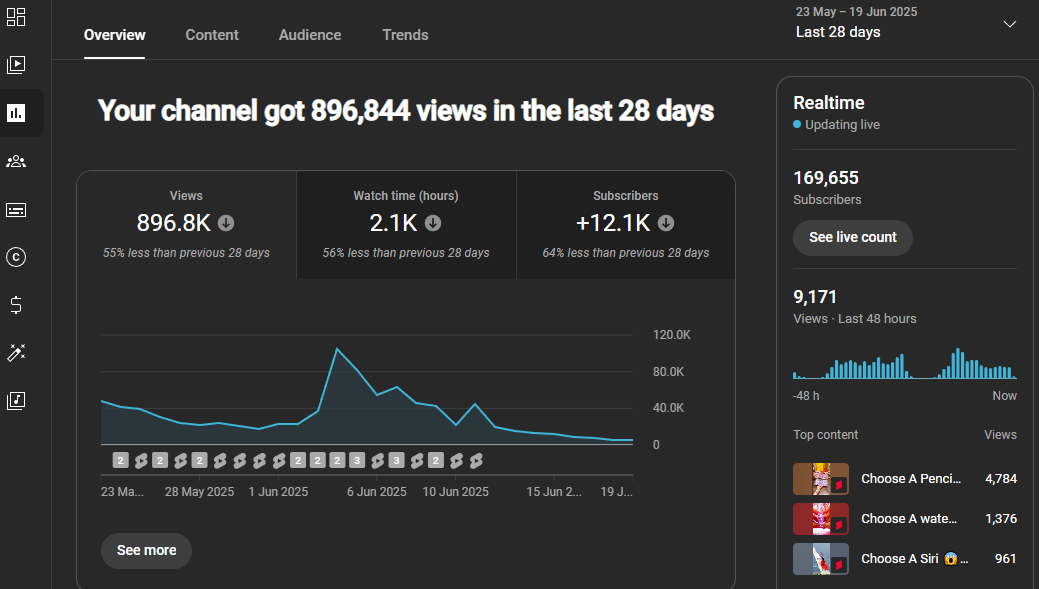
Task: Open the Earn dollar sign sidebar icon
Action: (16, 305)
